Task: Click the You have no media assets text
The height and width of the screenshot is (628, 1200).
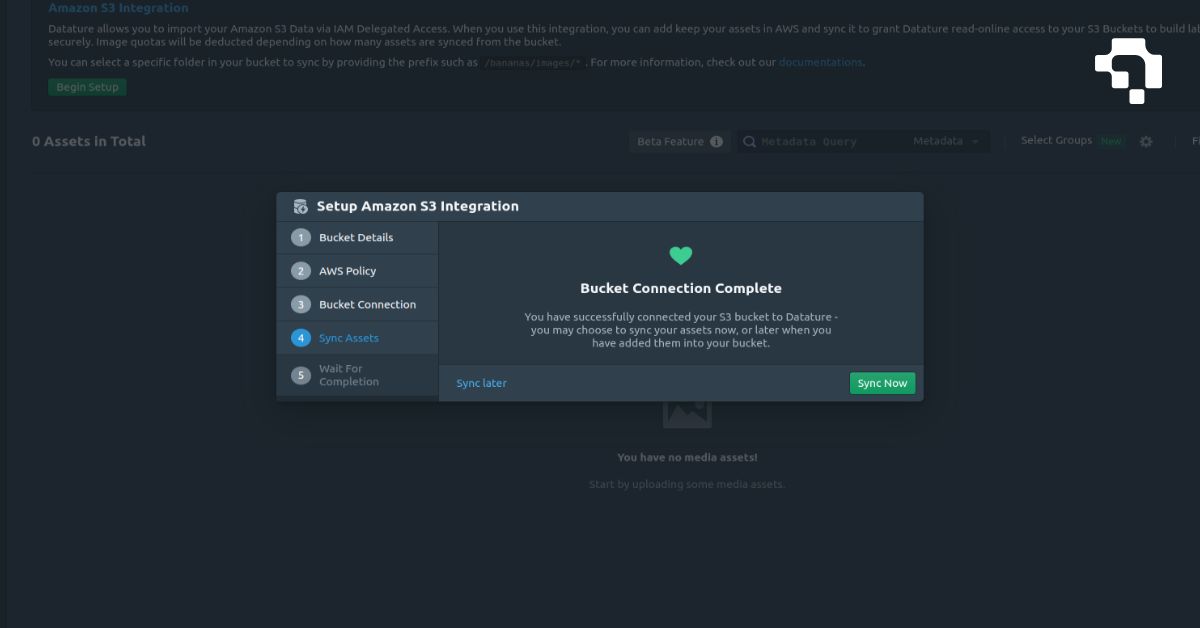Action: [x=687, y=457]
